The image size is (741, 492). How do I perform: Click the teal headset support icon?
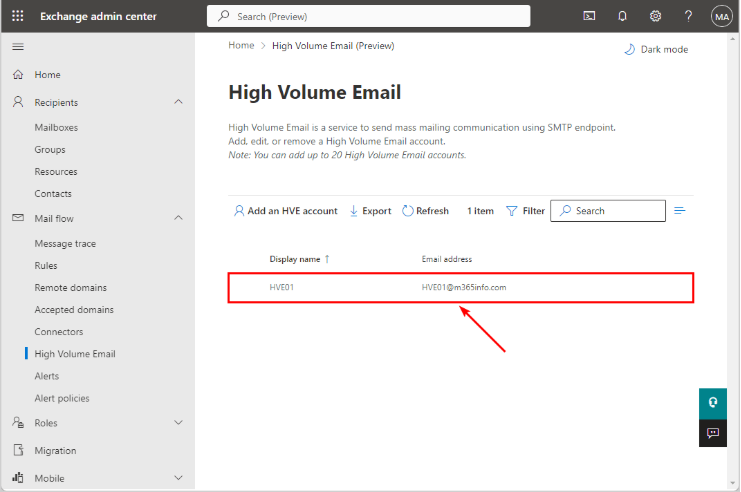tap(713, 402)
